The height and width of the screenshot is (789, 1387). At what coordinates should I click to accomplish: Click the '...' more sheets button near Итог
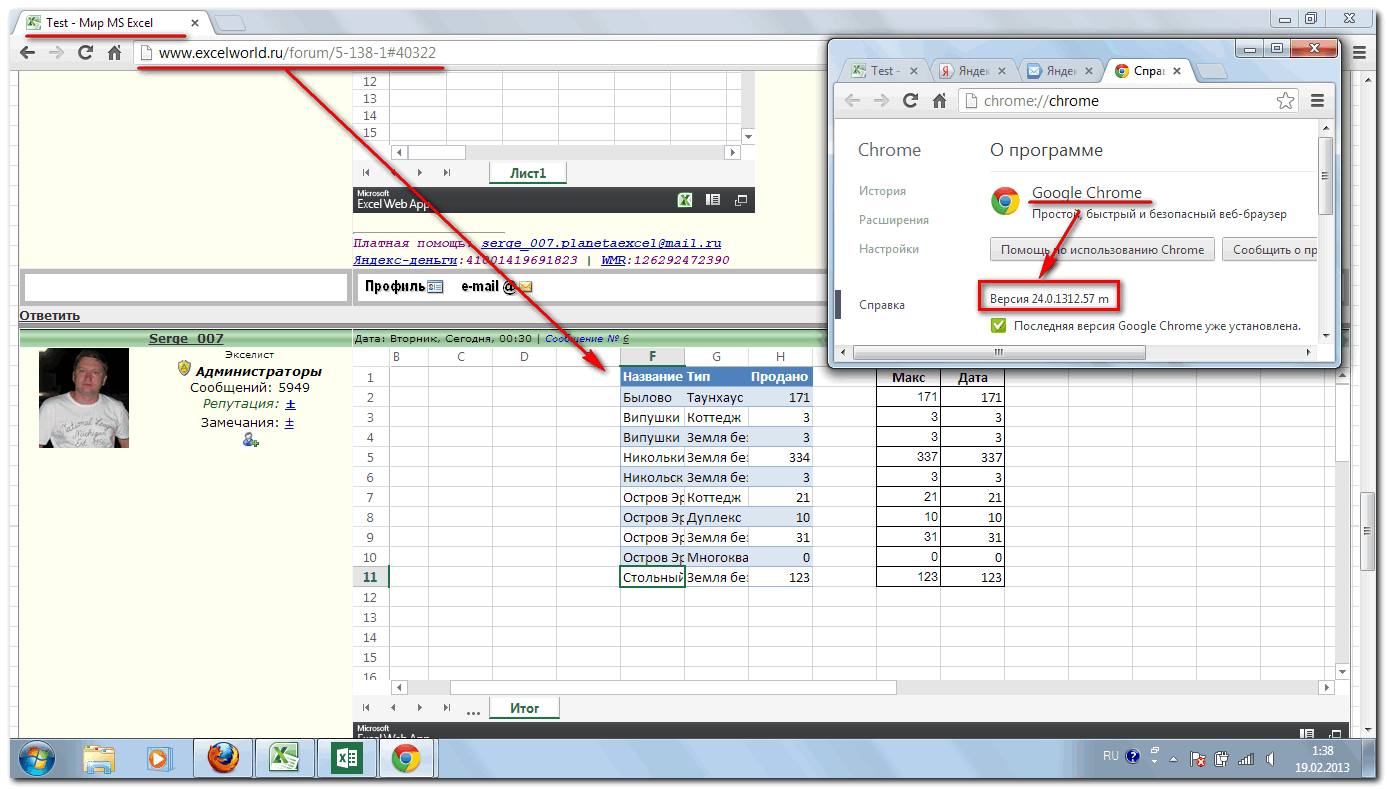(x=473, y=711)
